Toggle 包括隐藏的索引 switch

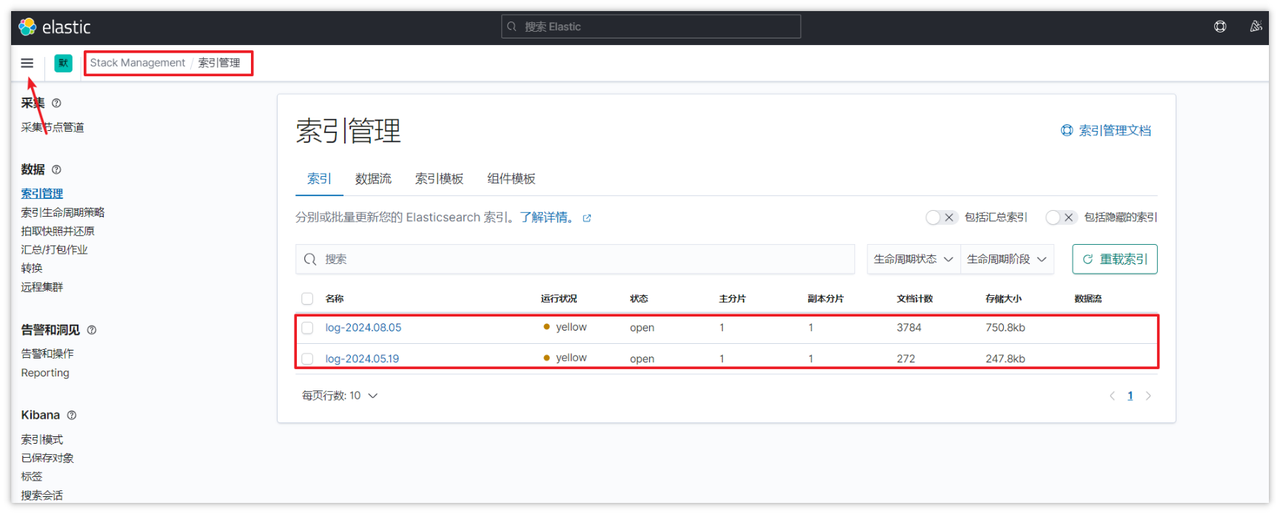tap(1061, 217)
